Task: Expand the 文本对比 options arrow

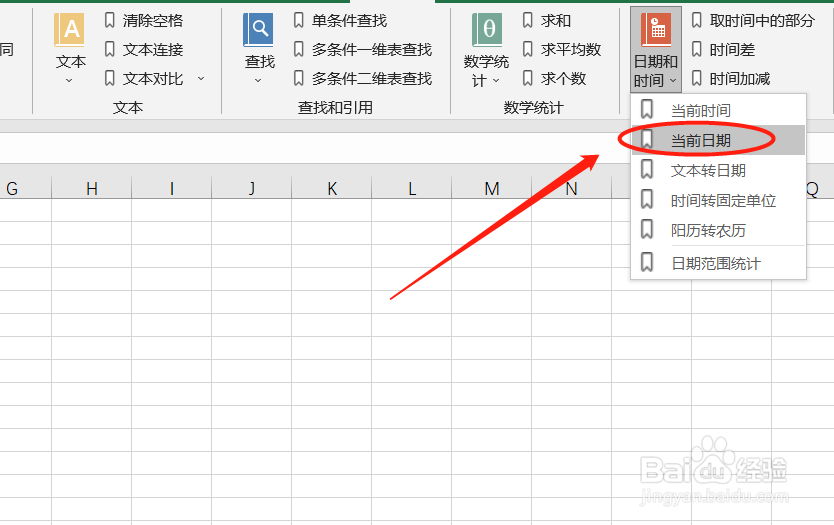Action: [x=201, y=79]
